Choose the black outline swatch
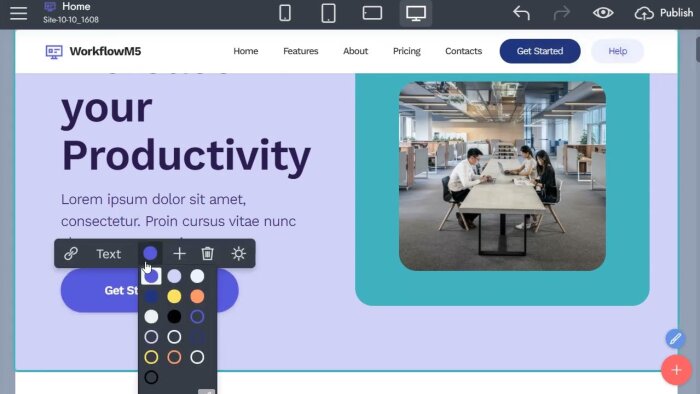This screenshot has width=700, height=394. (x=151, y=377)
